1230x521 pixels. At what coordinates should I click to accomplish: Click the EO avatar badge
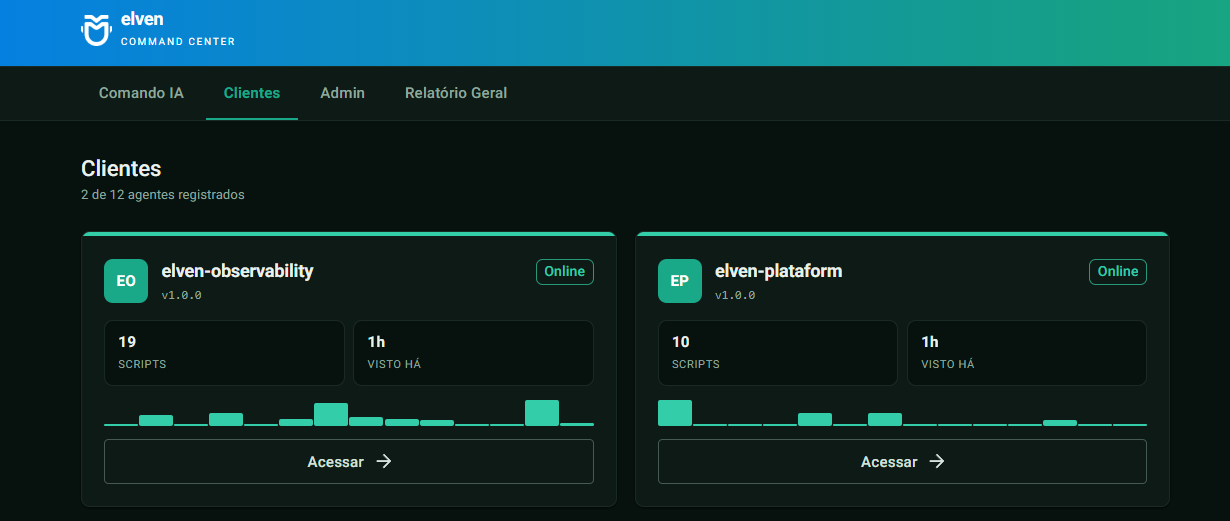(x=126, y=281)
